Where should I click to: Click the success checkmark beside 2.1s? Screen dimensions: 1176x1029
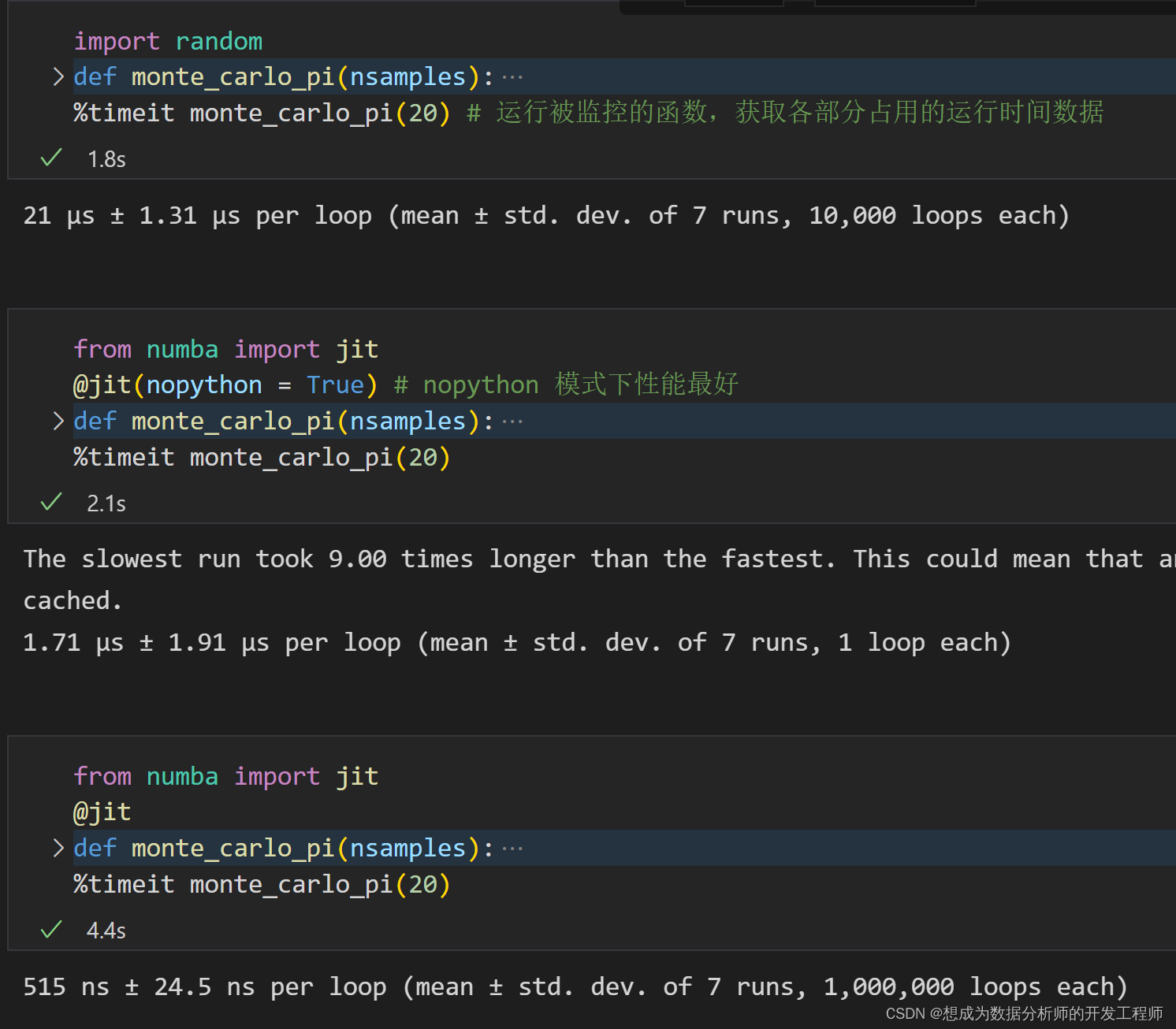click(51, 503)
